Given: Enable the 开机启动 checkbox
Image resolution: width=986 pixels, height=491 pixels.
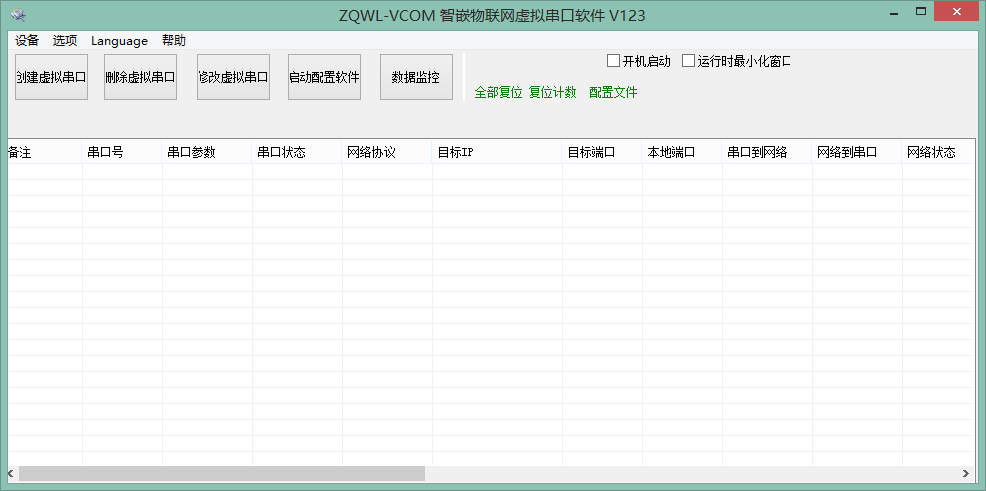Looking at the screenshot, I should [614, 61].
